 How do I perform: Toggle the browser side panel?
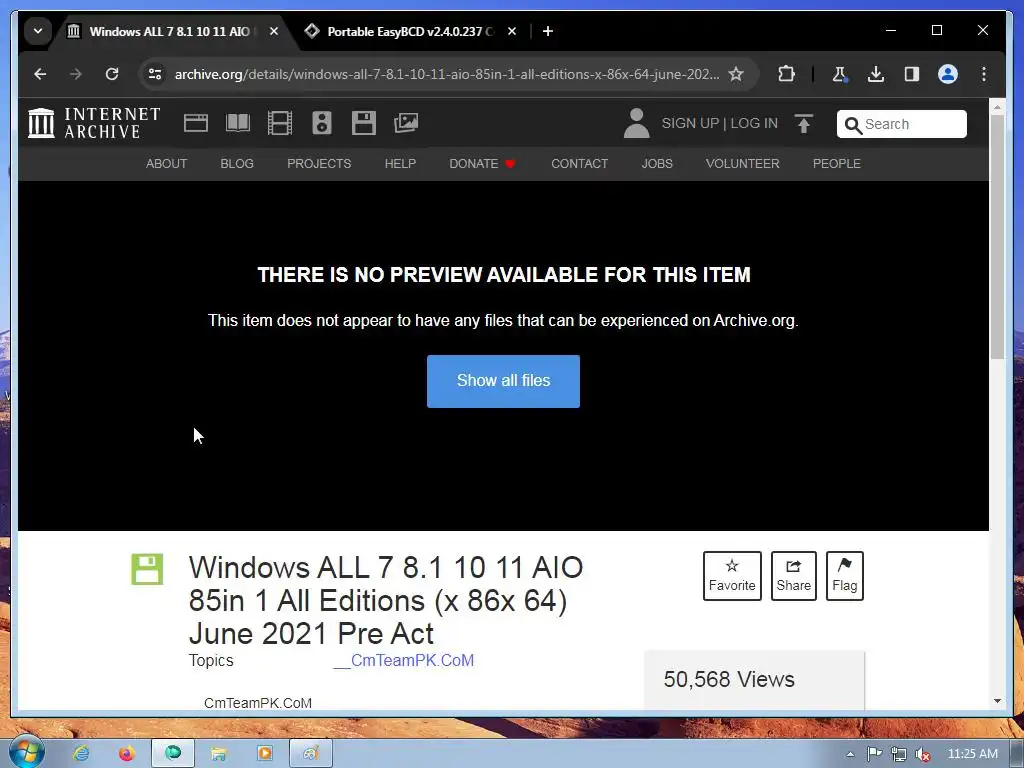pyautogui.click(x=912, y=74)
